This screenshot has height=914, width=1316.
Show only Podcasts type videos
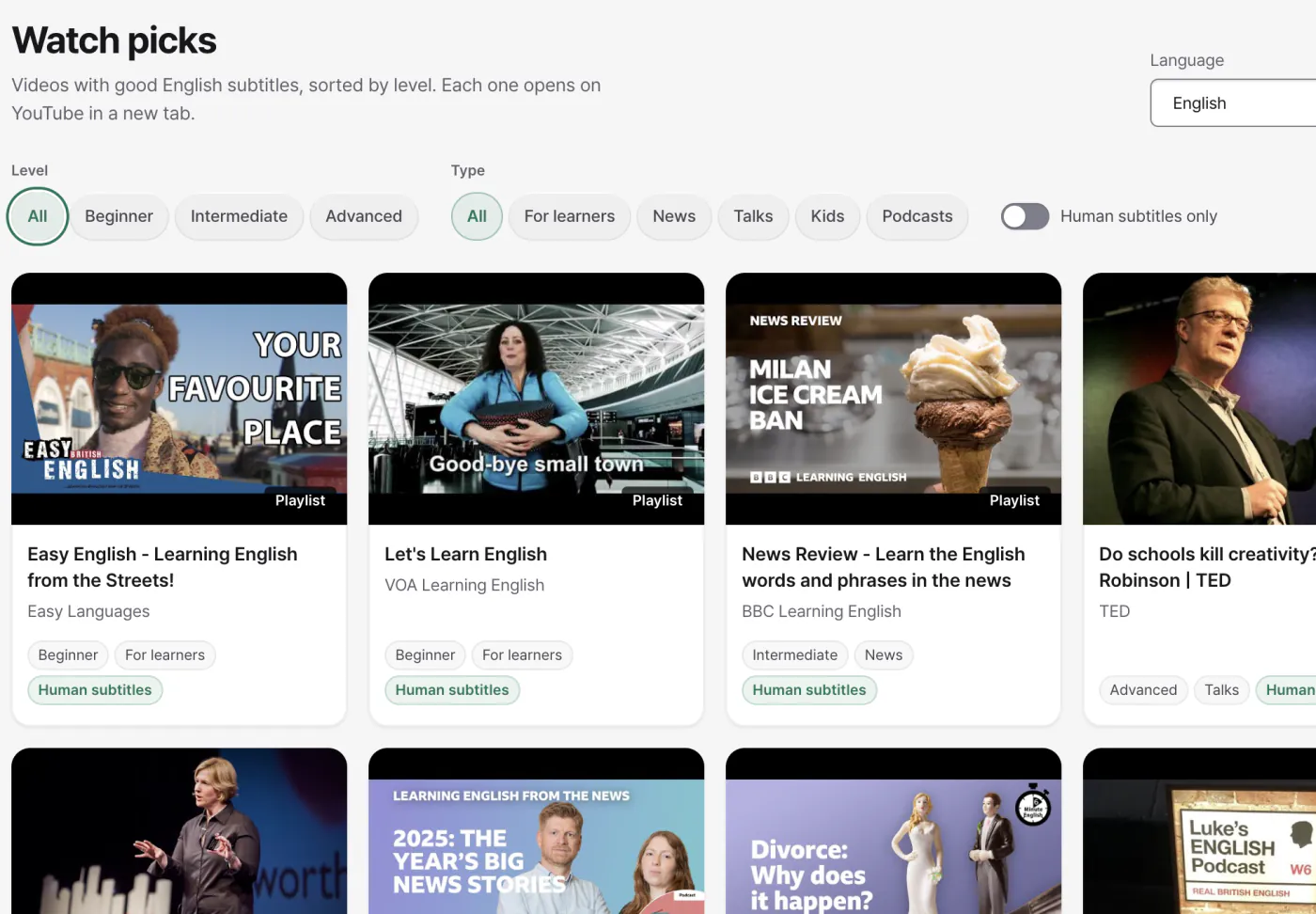click(x=917, y=216)
